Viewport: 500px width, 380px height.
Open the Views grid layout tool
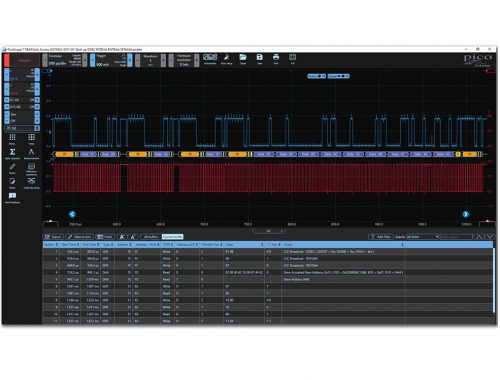31,139
